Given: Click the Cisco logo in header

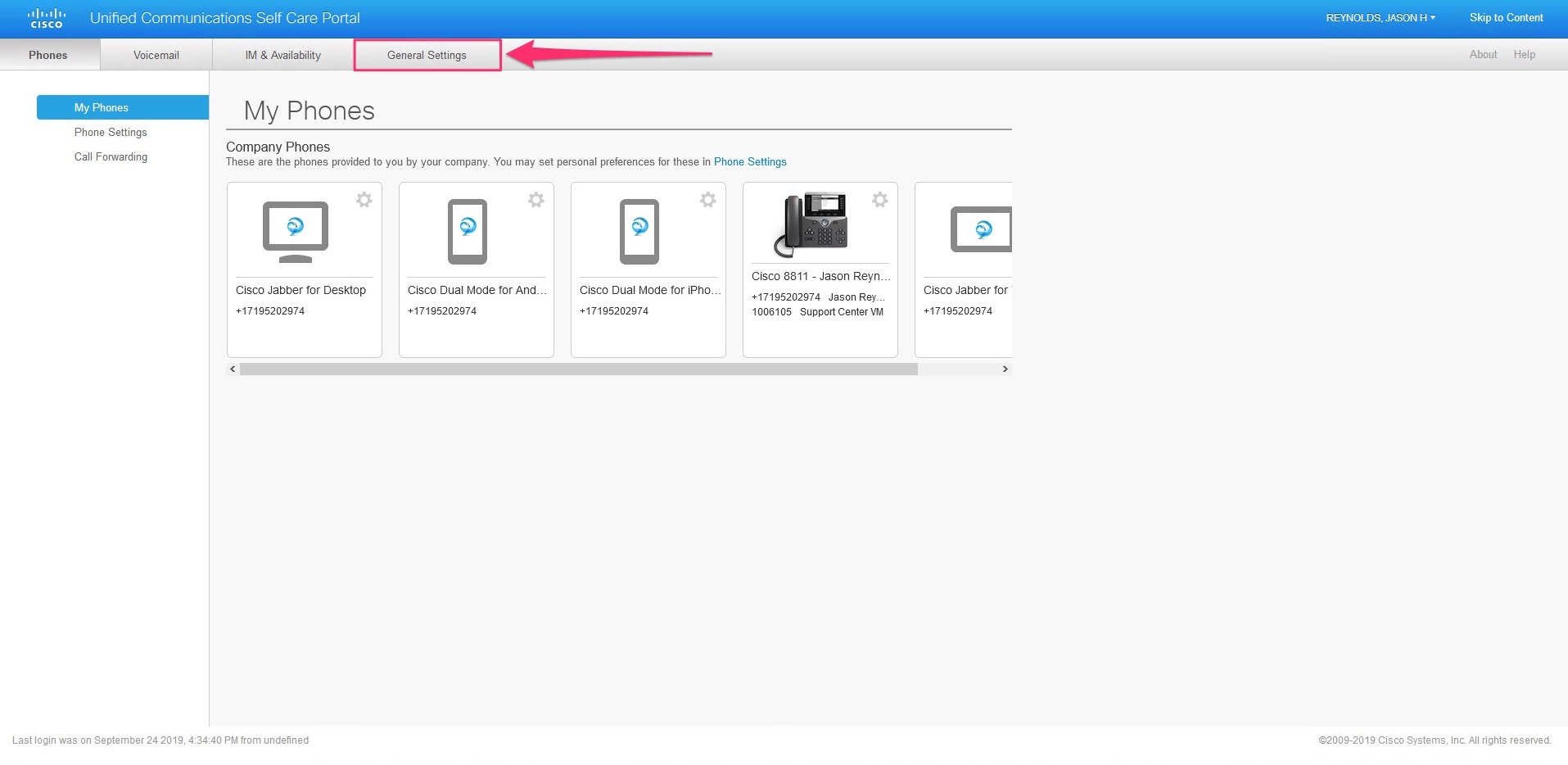Looking at the screenshot, I should click(46, 18).
